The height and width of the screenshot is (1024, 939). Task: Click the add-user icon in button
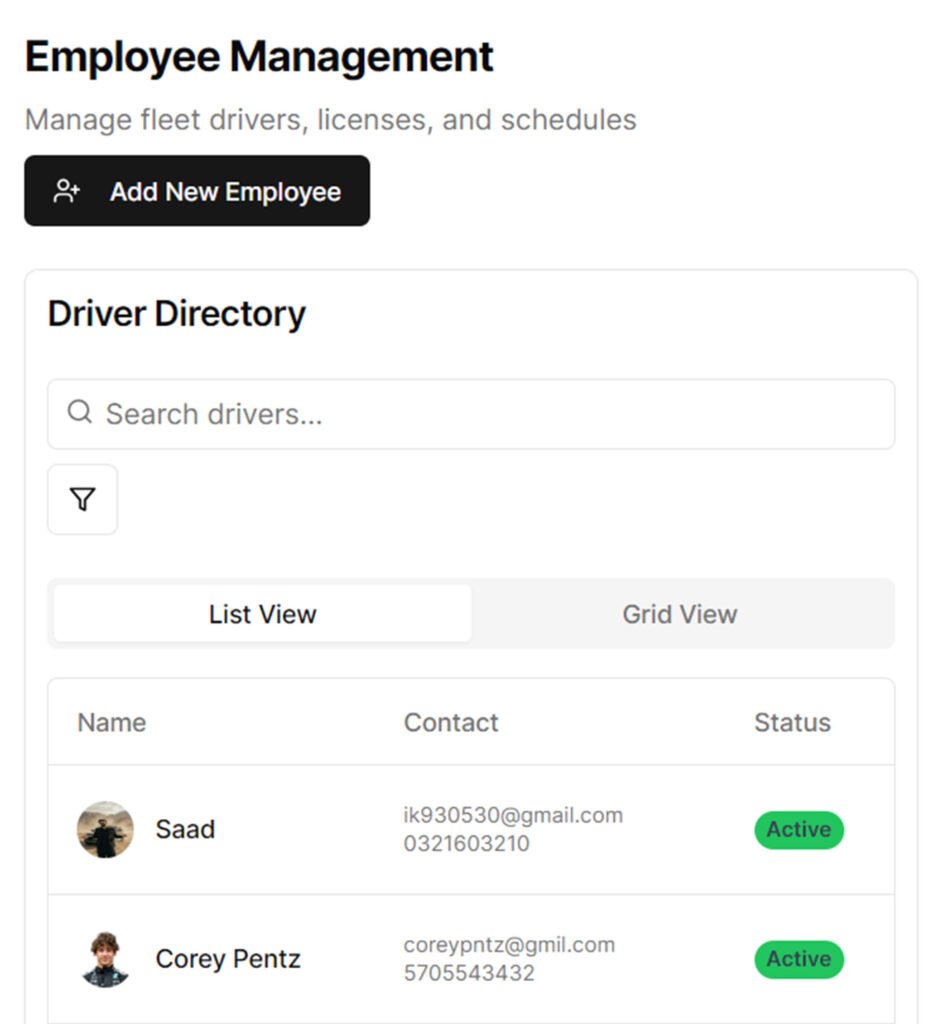click(67, 191)
